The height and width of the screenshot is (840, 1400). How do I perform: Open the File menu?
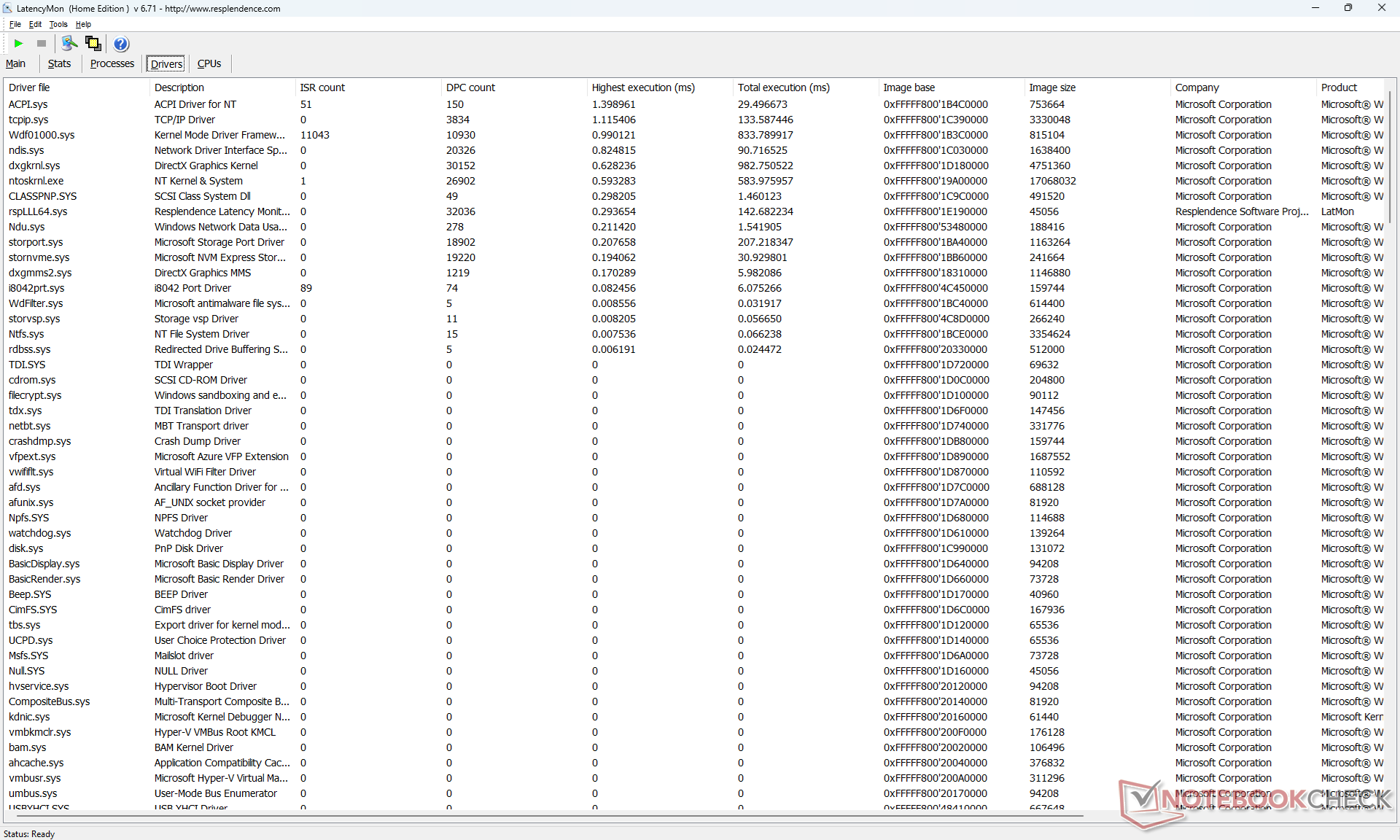15,24
